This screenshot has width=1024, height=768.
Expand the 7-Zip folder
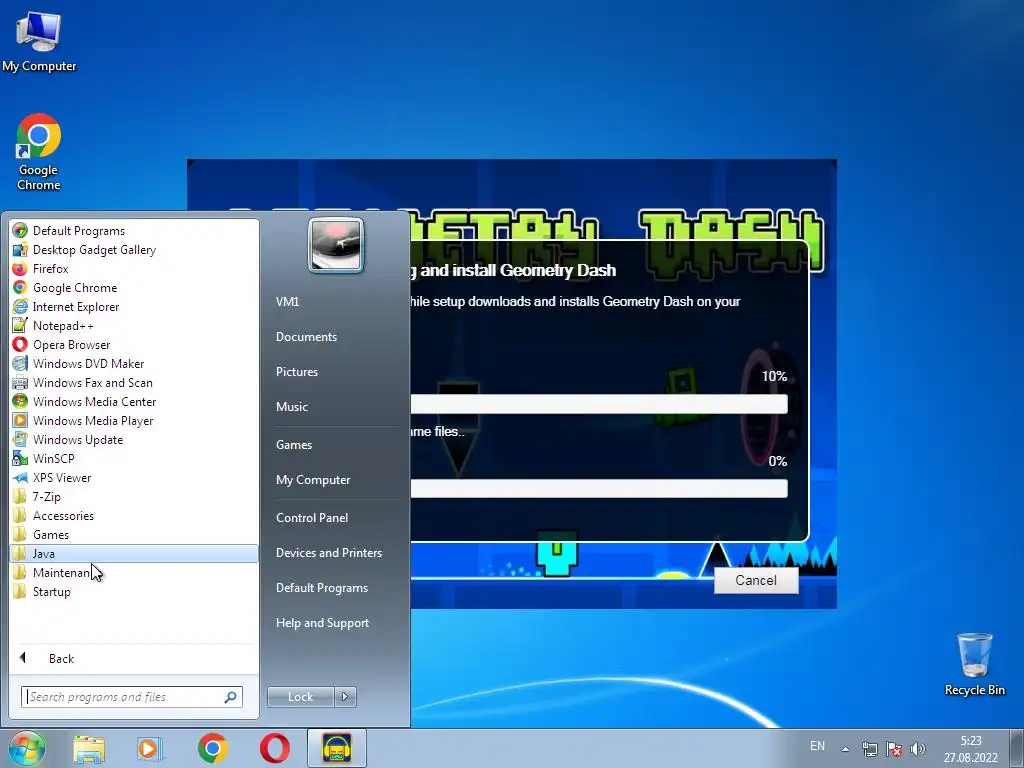coord(134,496)
